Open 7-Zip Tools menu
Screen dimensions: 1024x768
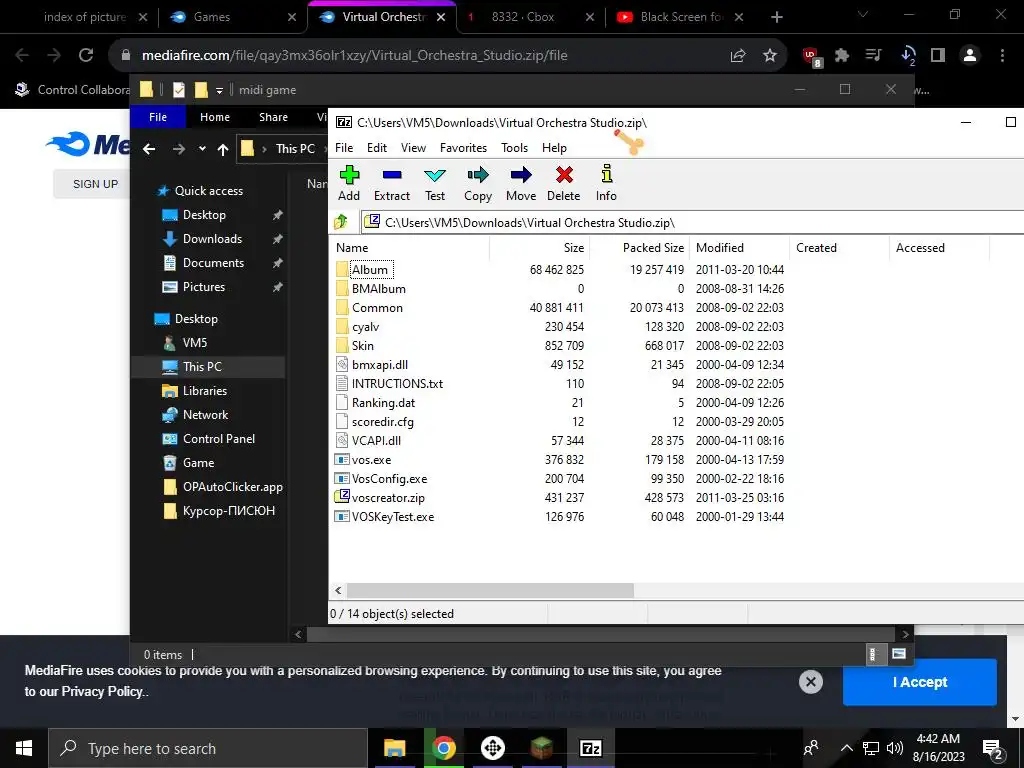(x=515, y=148)
